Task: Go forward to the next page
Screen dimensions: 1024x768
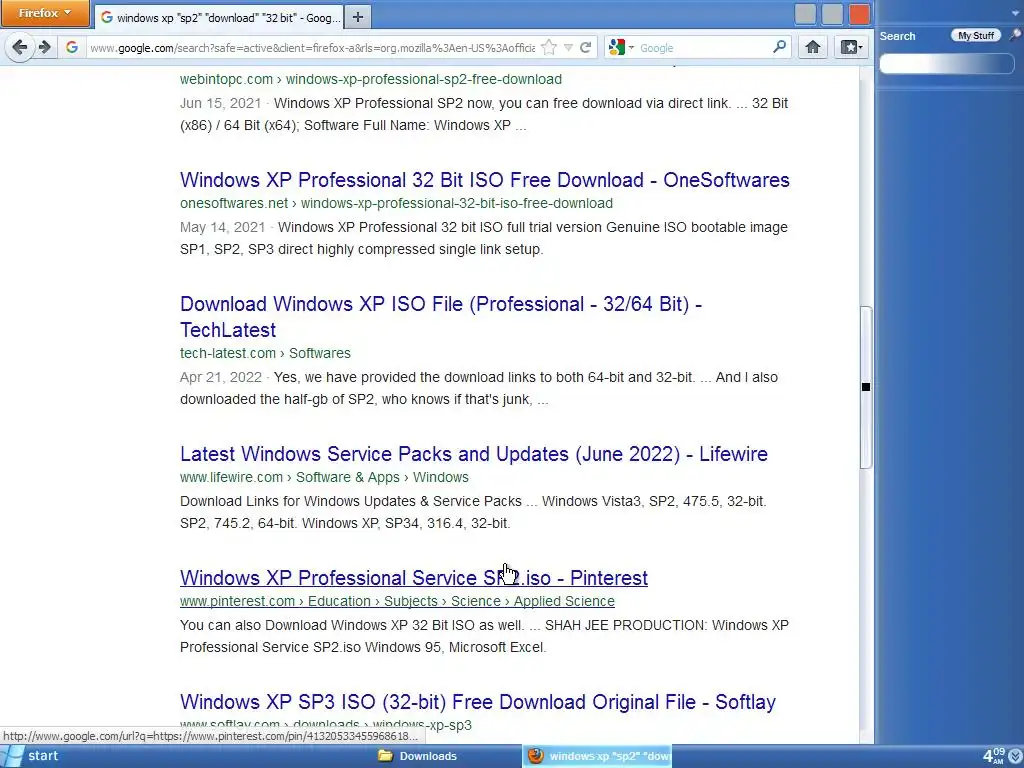Action: tap(44, 47)
